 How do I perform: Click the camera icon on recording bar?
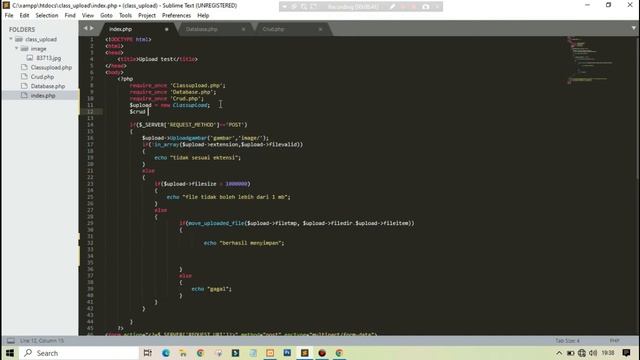click(x=425, y=7)
